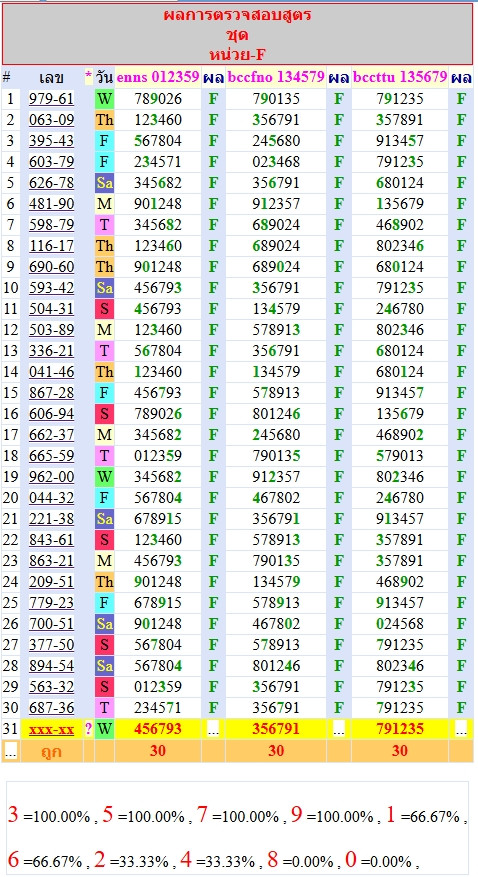Click the เลข column header

point(51,78)
